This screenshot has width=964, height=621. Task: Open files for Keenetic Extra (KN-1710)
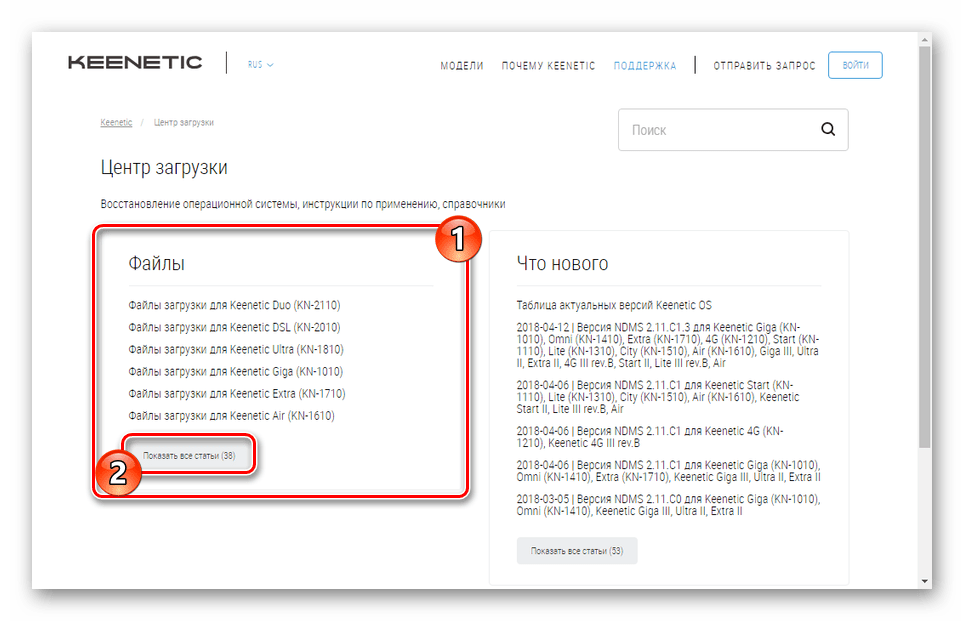[237, 394]
